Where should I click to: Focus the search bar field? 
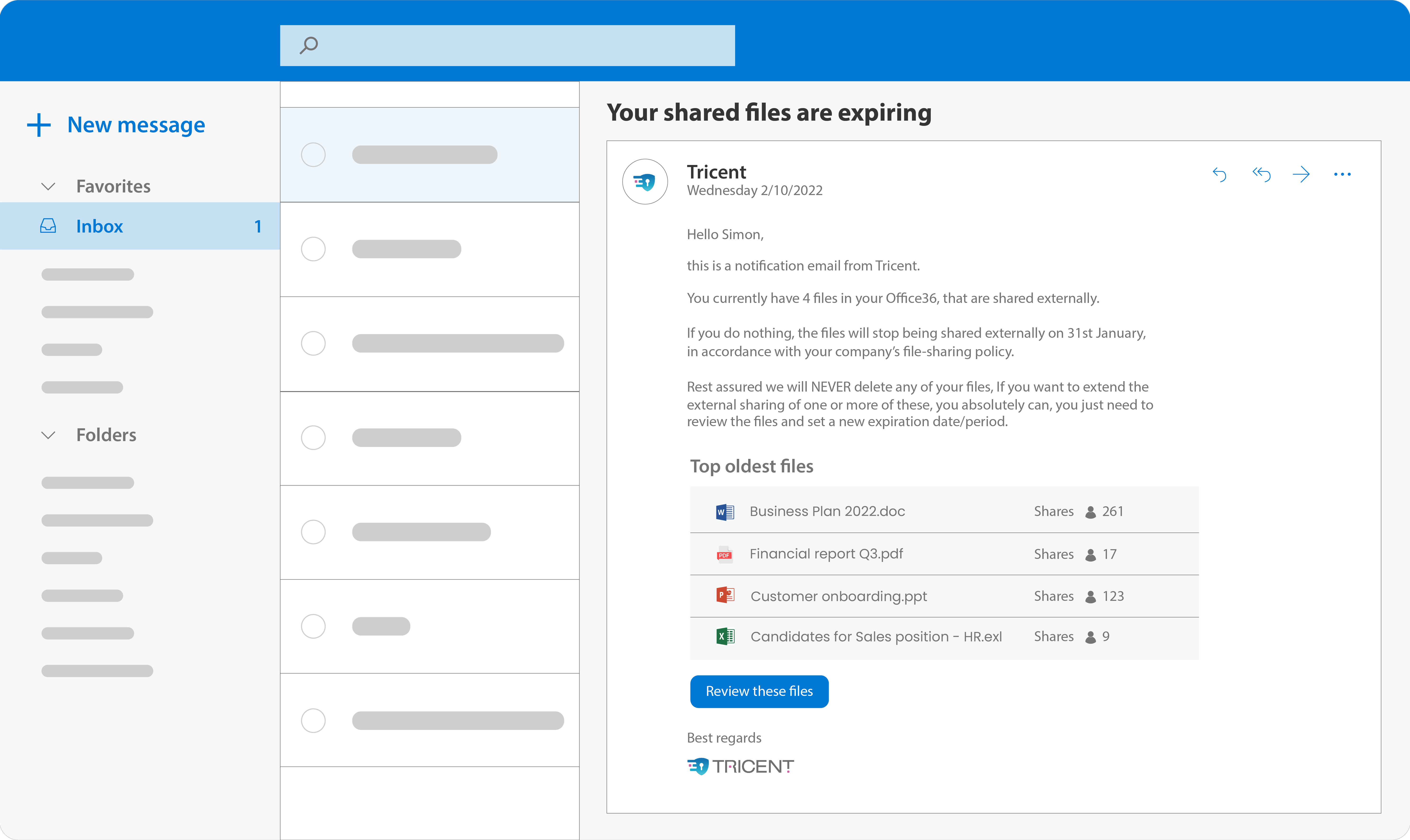[507, 45]
